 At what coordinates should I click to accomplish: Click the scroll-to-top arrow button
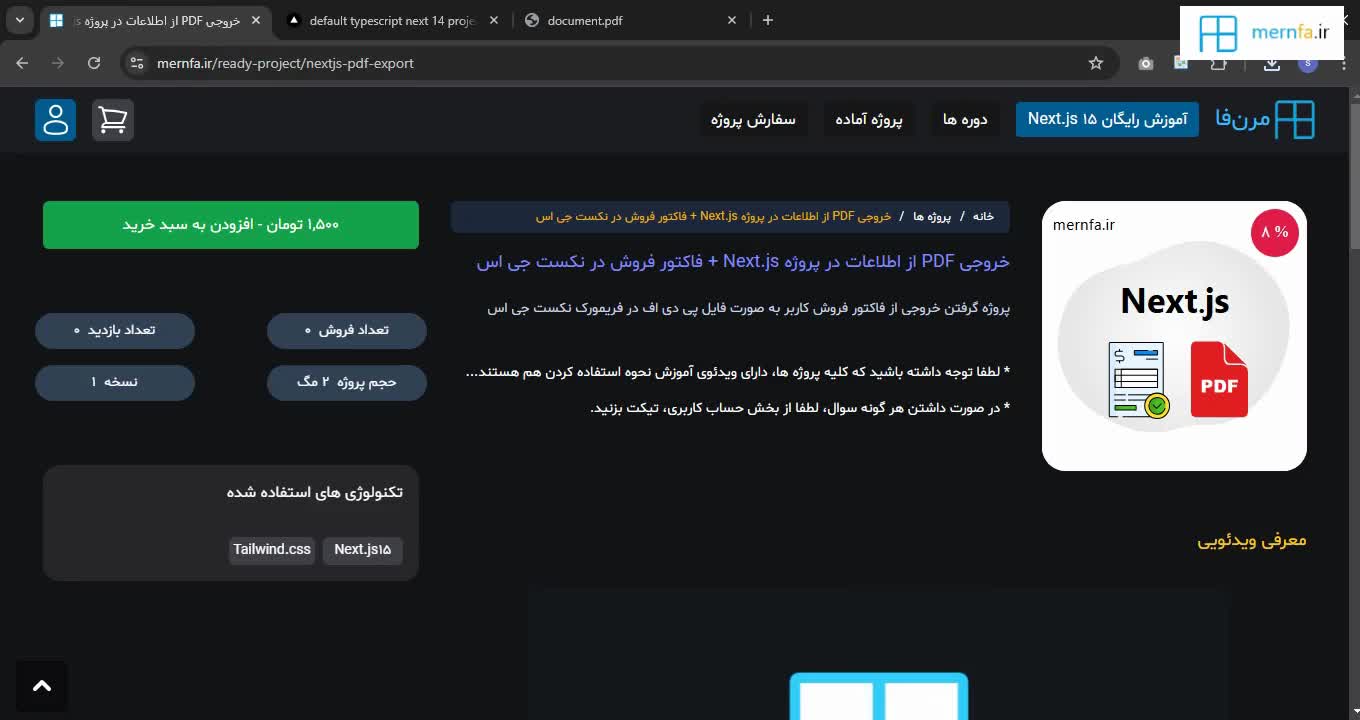pos(42,686)
